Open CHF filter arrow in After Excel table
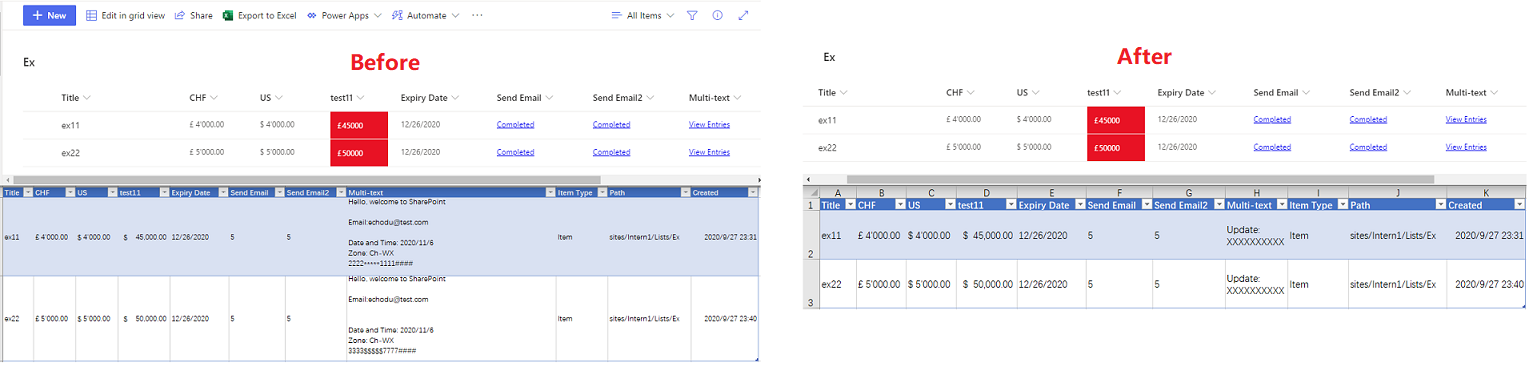Image resolution: width=1529 pixels, height=368 pixels. (900, 204)
